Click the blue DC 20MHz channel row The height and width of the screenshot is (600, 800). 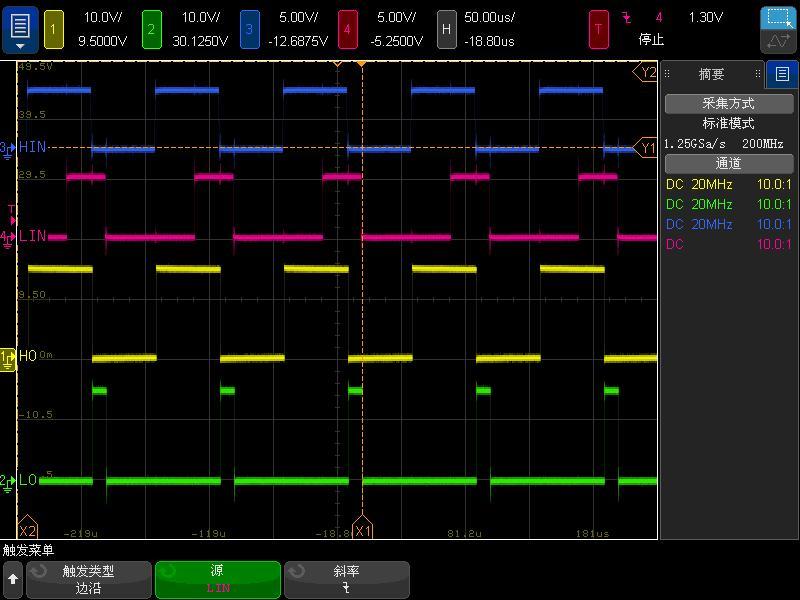click(729, 224)
